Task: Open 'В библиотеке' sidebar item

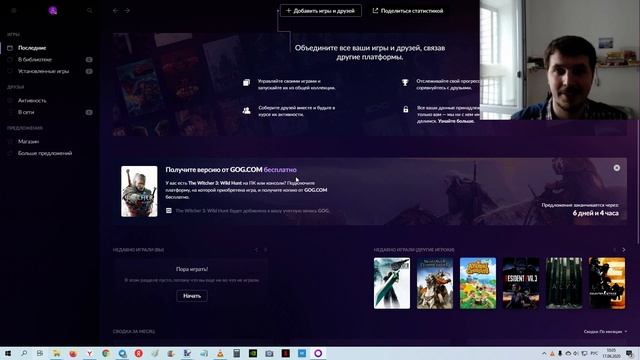Action: (35, 60)
